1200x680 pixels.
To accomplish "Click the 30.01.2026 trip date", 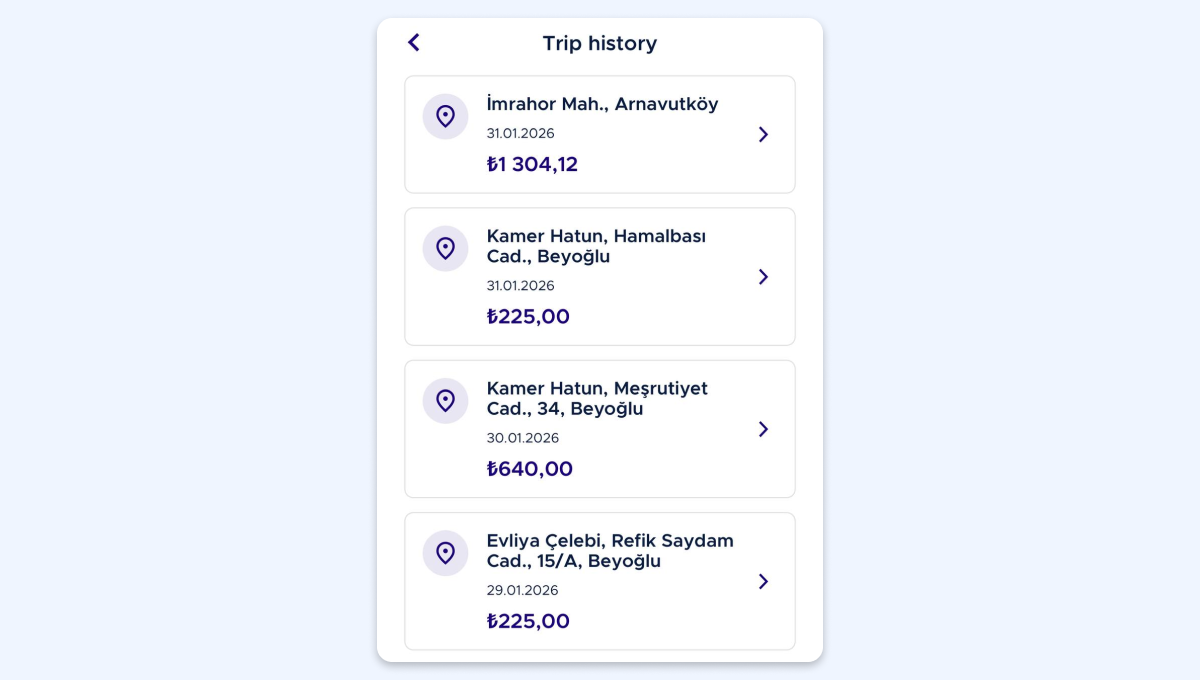I will [x=523, y=438].
